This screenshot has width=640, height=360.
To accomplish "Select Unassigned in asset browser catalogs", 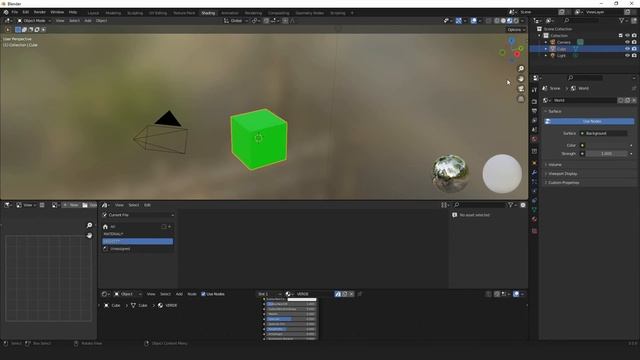I will [120, 249].
